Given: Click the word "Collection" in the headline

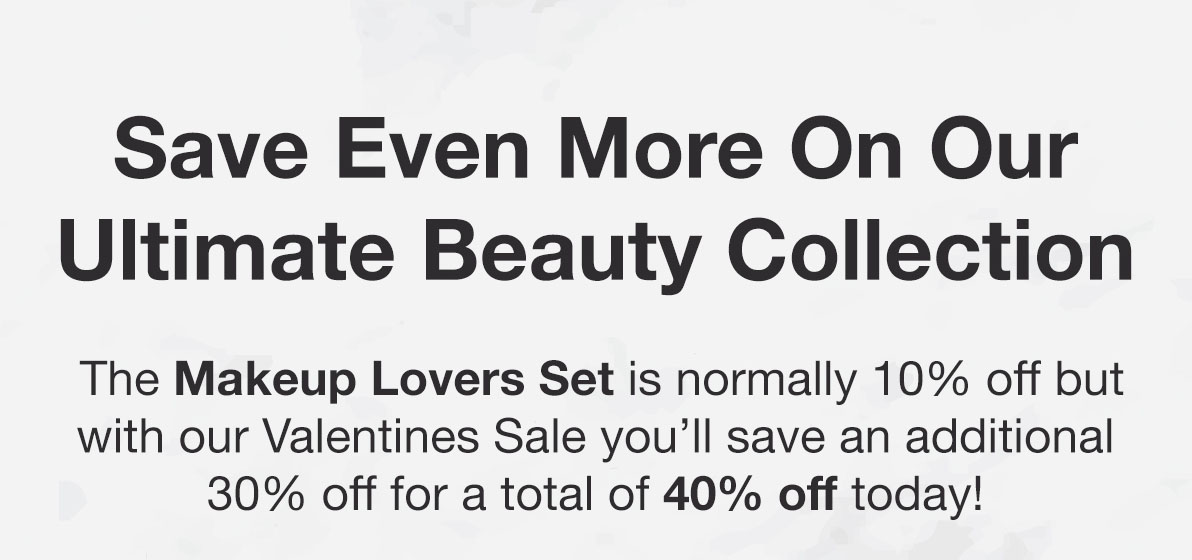Looking at the screenshot, I should [x=930, y=250].
